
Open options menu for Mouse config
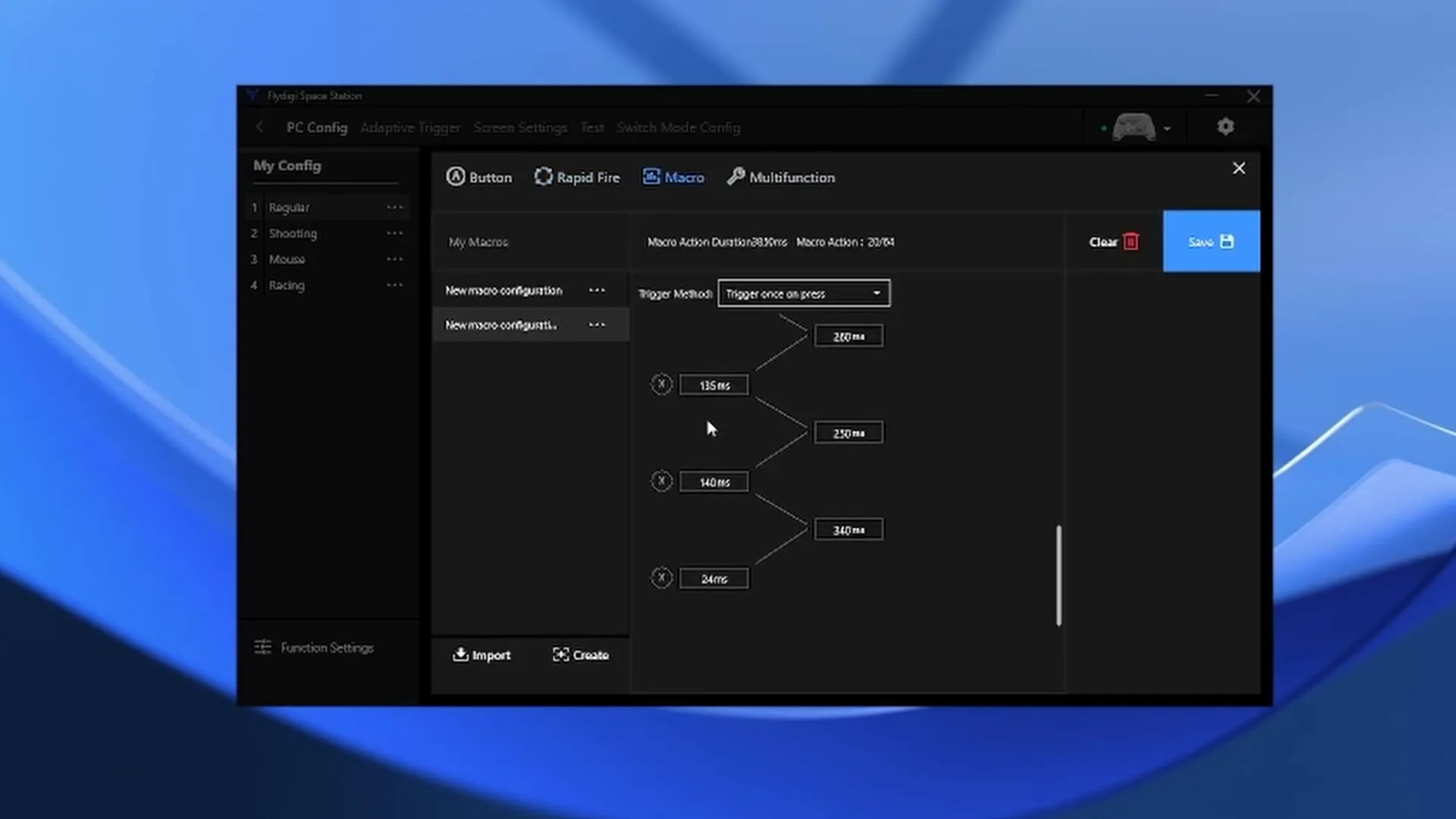pyautogui.click(x=395, y=259)
